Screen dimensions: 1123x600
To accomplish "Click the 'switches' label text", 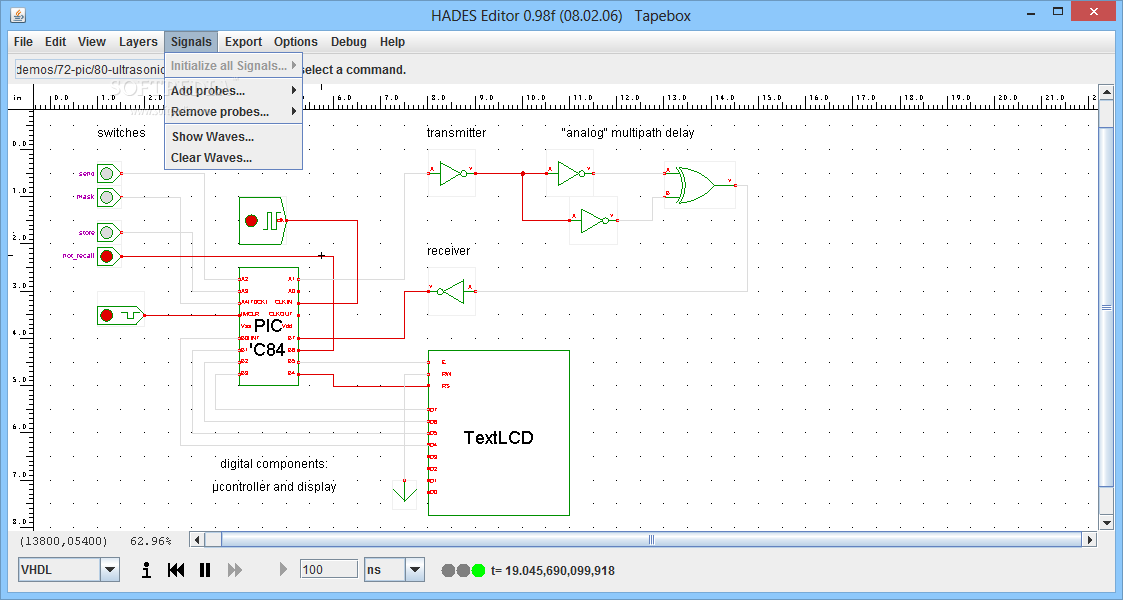I will point(121,132).
